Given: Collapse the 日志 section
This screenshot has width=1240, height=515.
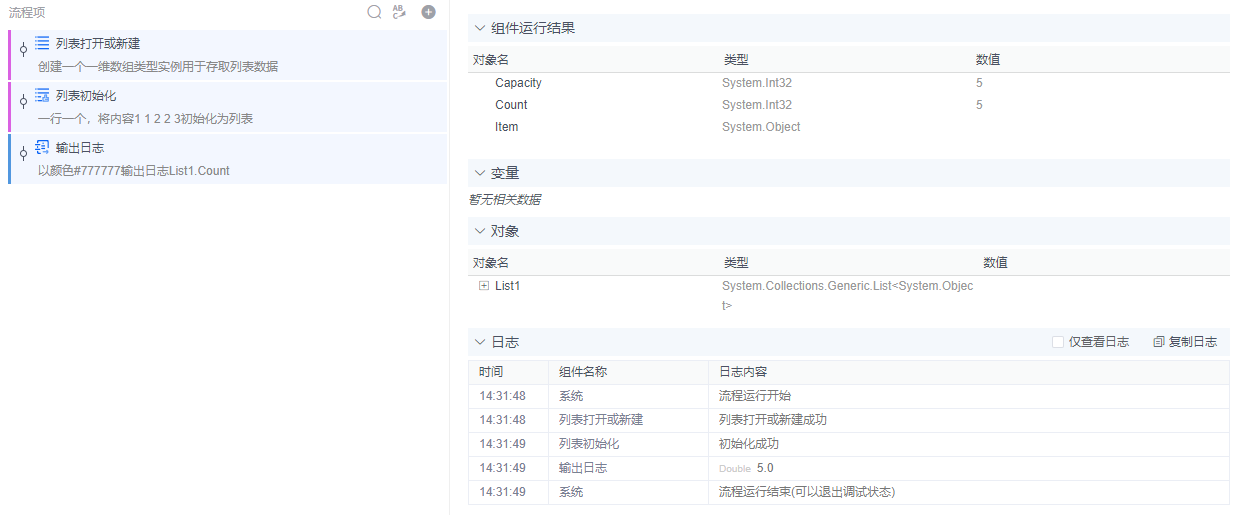Looking at the screenshot, I should tap(479, 342).
